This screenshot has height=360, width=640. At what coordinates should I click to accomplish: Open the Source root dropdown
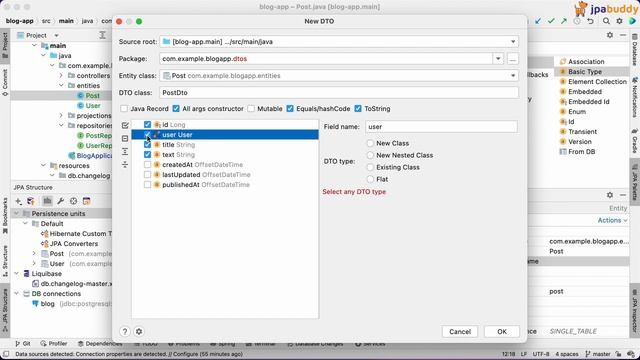[x=513, y=42]
